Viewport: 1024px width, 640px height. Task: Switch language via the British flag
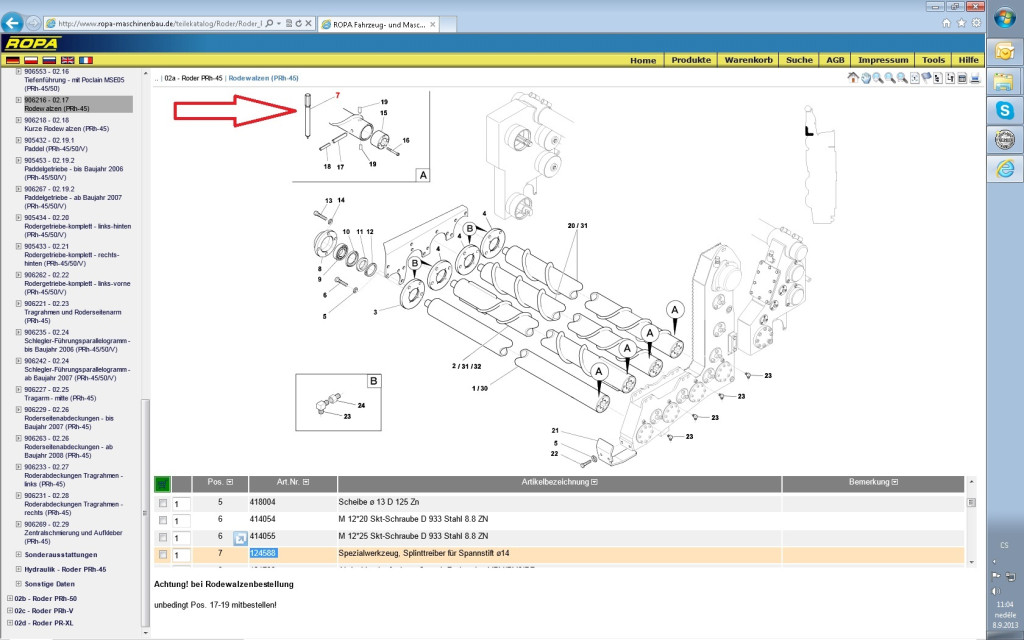(x=67, y=60)
